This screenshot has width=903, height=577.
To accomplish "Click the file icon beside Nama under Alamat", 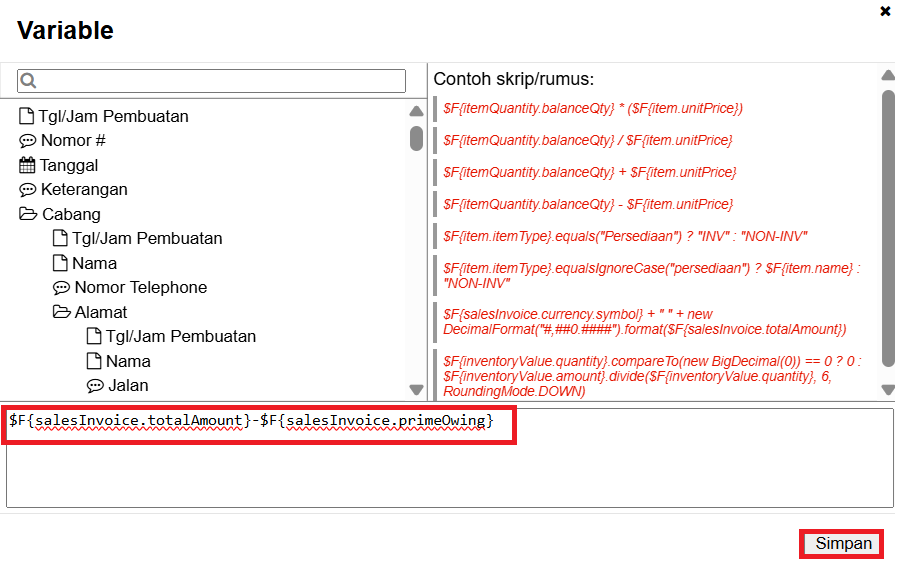I will (x=94, y=361).
